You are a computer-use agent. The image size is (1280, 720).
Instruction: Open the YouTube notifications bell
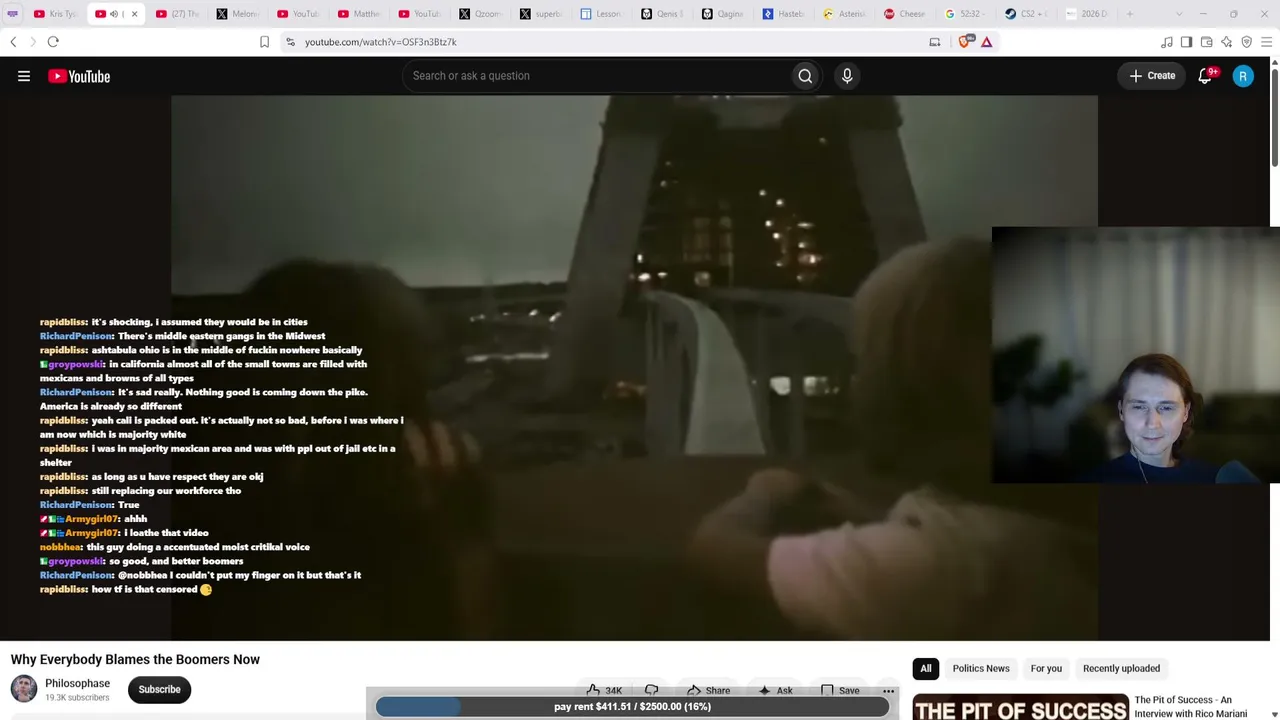1206,76
